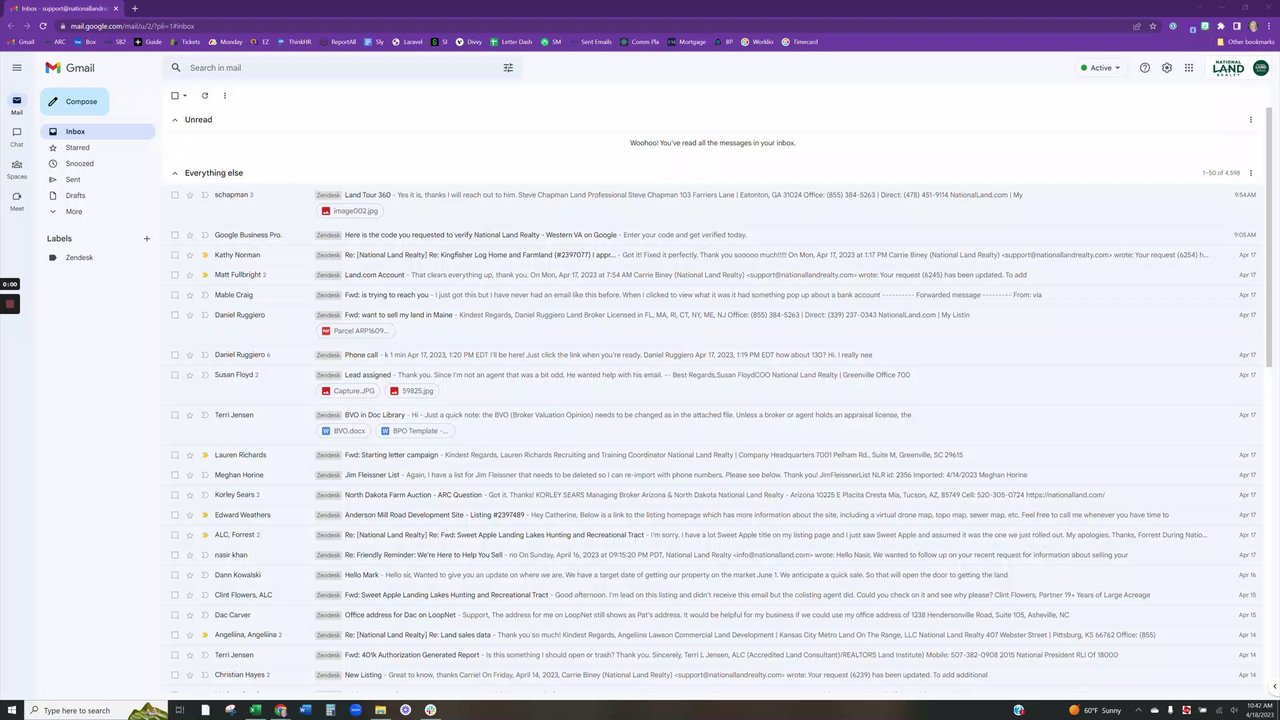Open Word from the taskbar
1280x720 pixels.
pos(305,710)
